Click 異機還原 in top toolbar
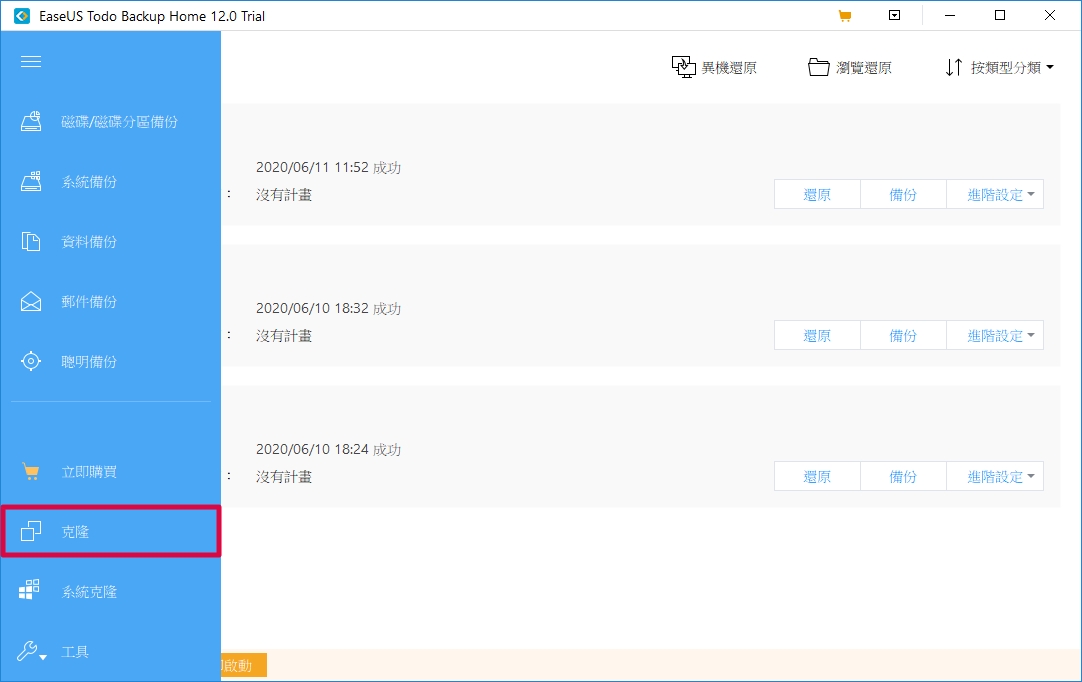The image size is (1082, 682). [714, 68]
